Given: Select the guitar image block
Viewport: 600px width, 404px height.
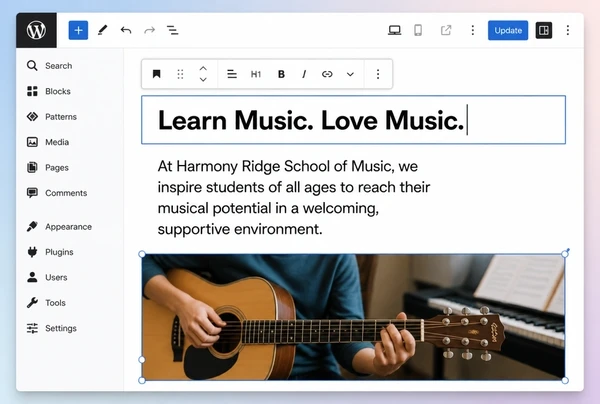Looking at the screenshot, I should click(353, 317).
